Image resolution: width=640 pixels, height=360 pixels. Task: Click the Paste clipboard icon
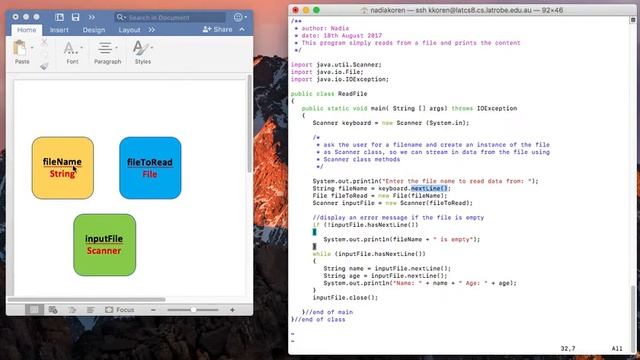20,48
